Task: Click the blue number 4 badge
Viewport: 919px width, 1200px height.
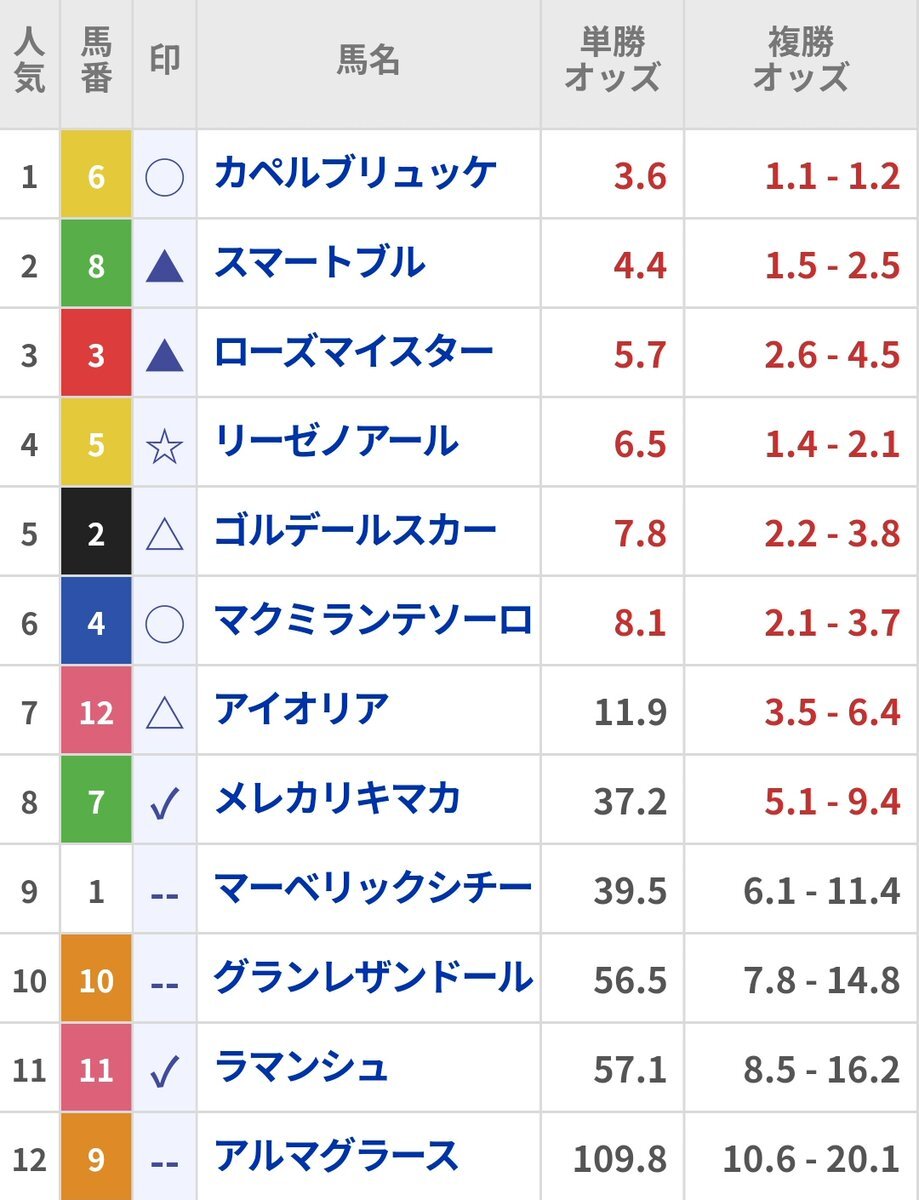Action: click(x=96, y=622)
